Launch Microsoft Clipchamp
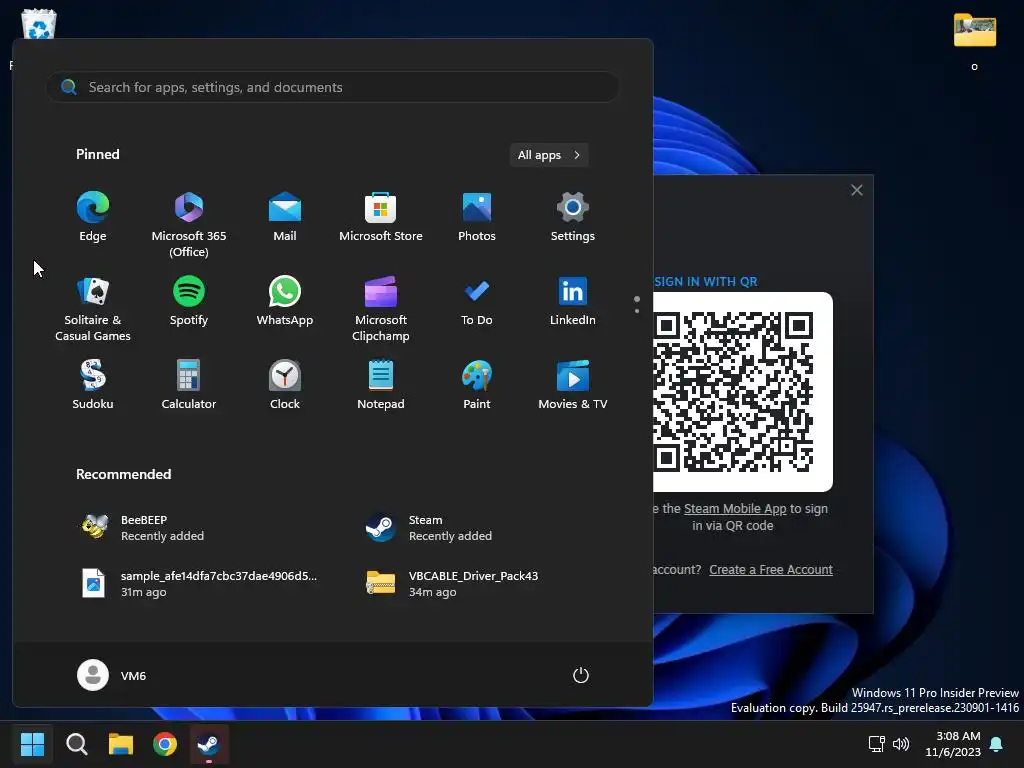1024x768 pixels. click(381, 309)
